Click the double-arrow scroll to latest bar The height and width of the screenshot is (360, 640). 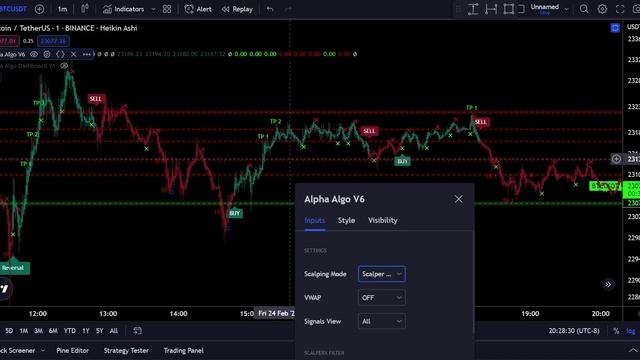tap(608, 284)
